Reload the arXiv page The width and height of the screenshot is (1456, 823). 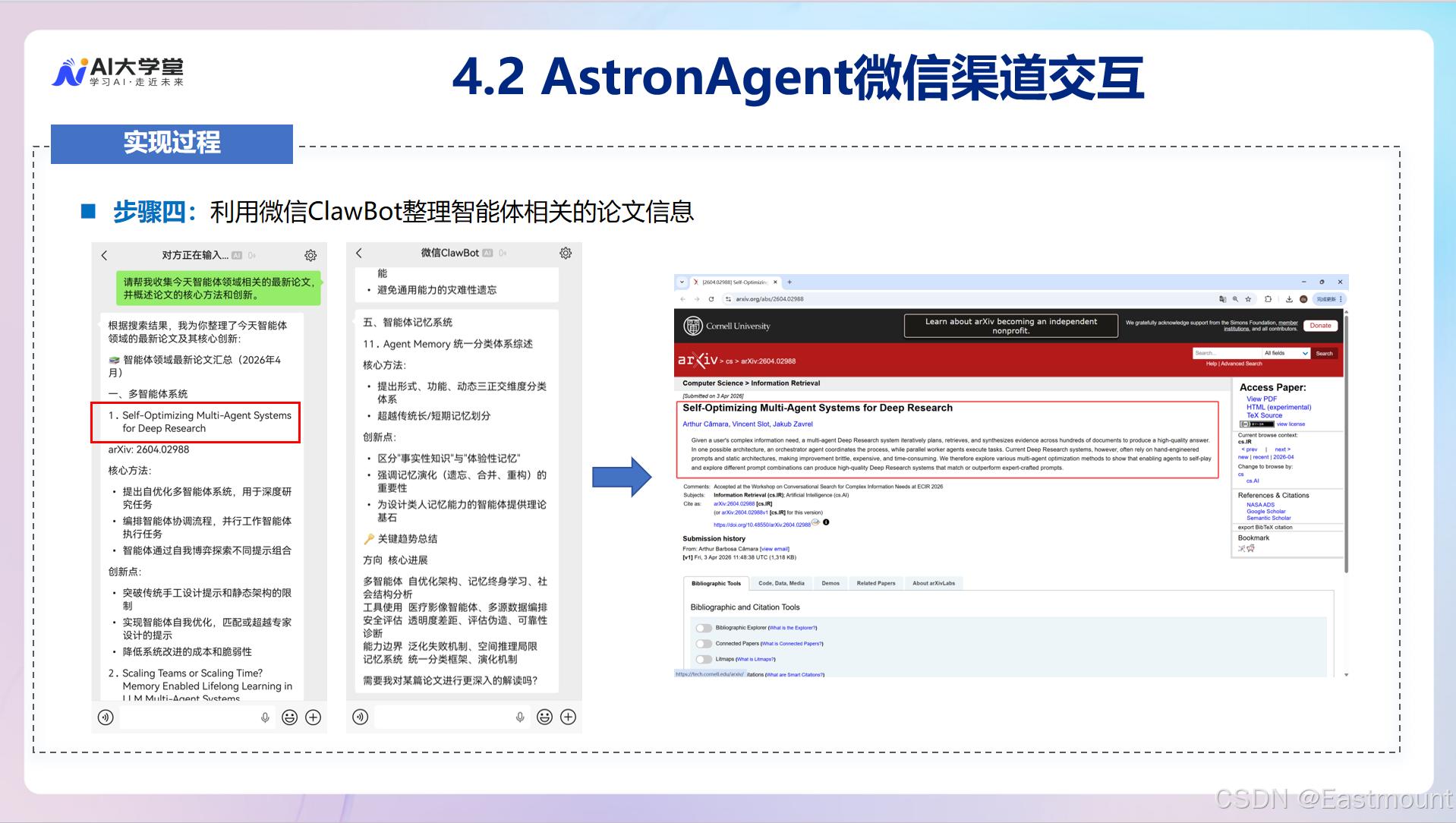[x=711, y=299]
